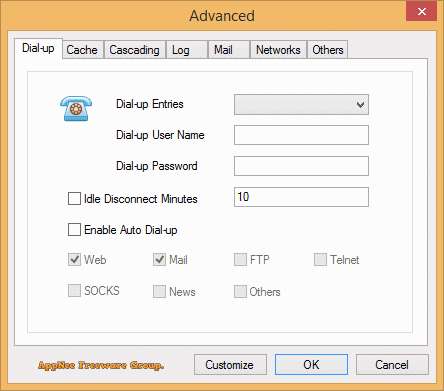Switch to the Cache tab
This screenshot has height=391, width=444.
(83, 50)
